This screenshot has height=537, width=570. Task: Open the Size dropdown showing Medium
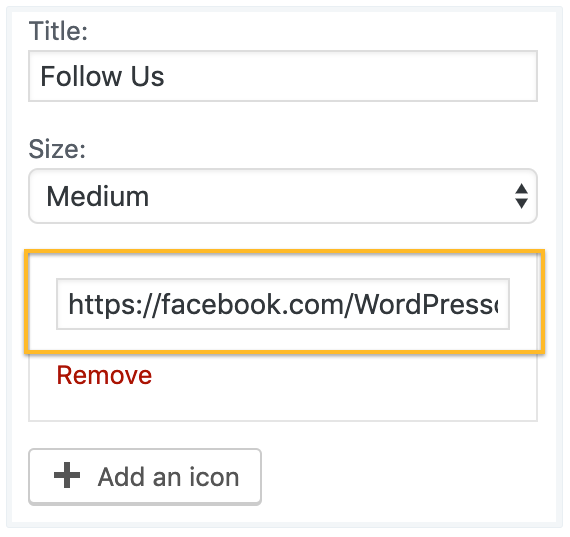coord(283,196)
